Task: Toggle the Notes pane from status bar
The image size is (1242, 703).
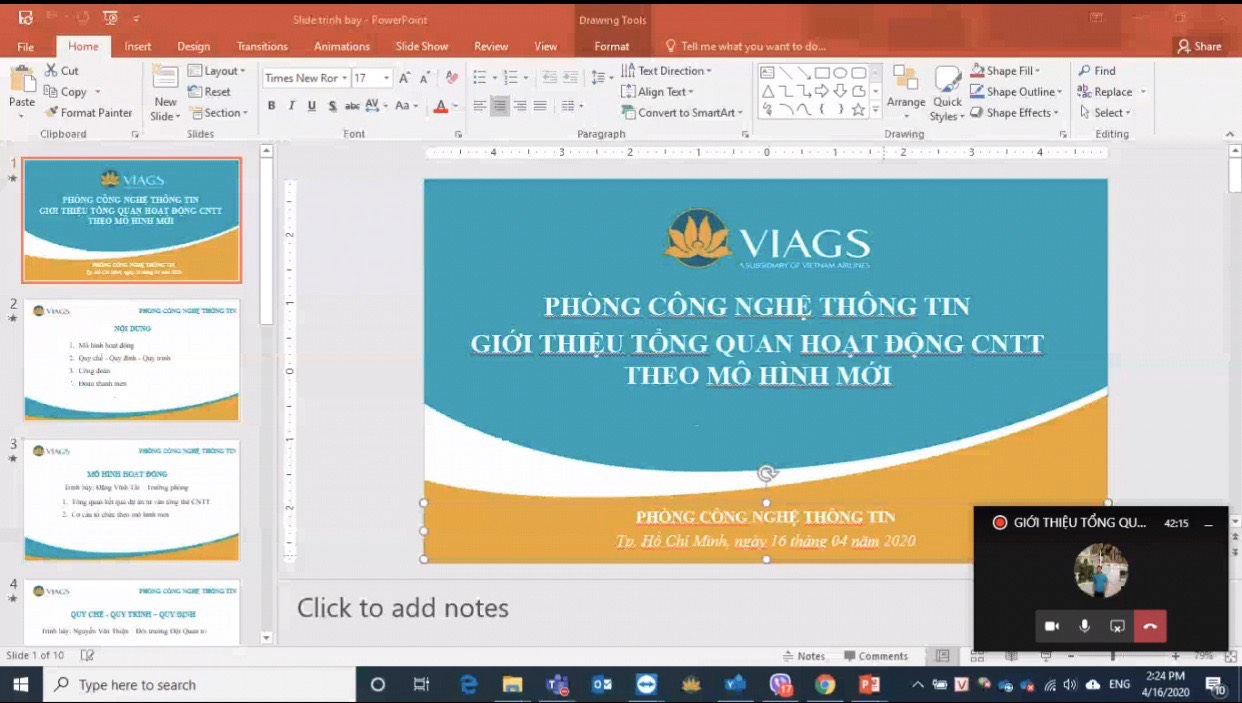Action: click(803, 656)
